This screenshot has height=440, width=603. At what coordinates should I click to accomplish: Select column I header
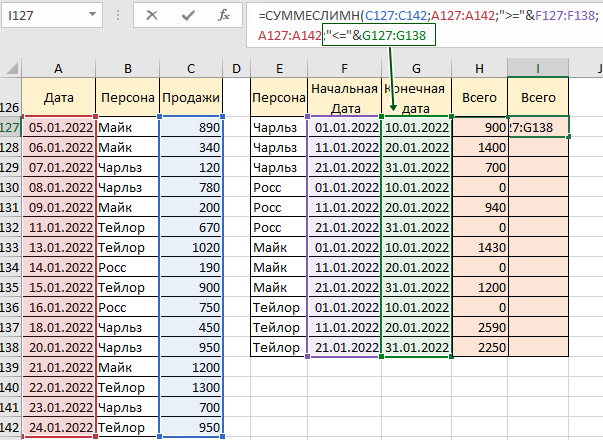(538, 68)
